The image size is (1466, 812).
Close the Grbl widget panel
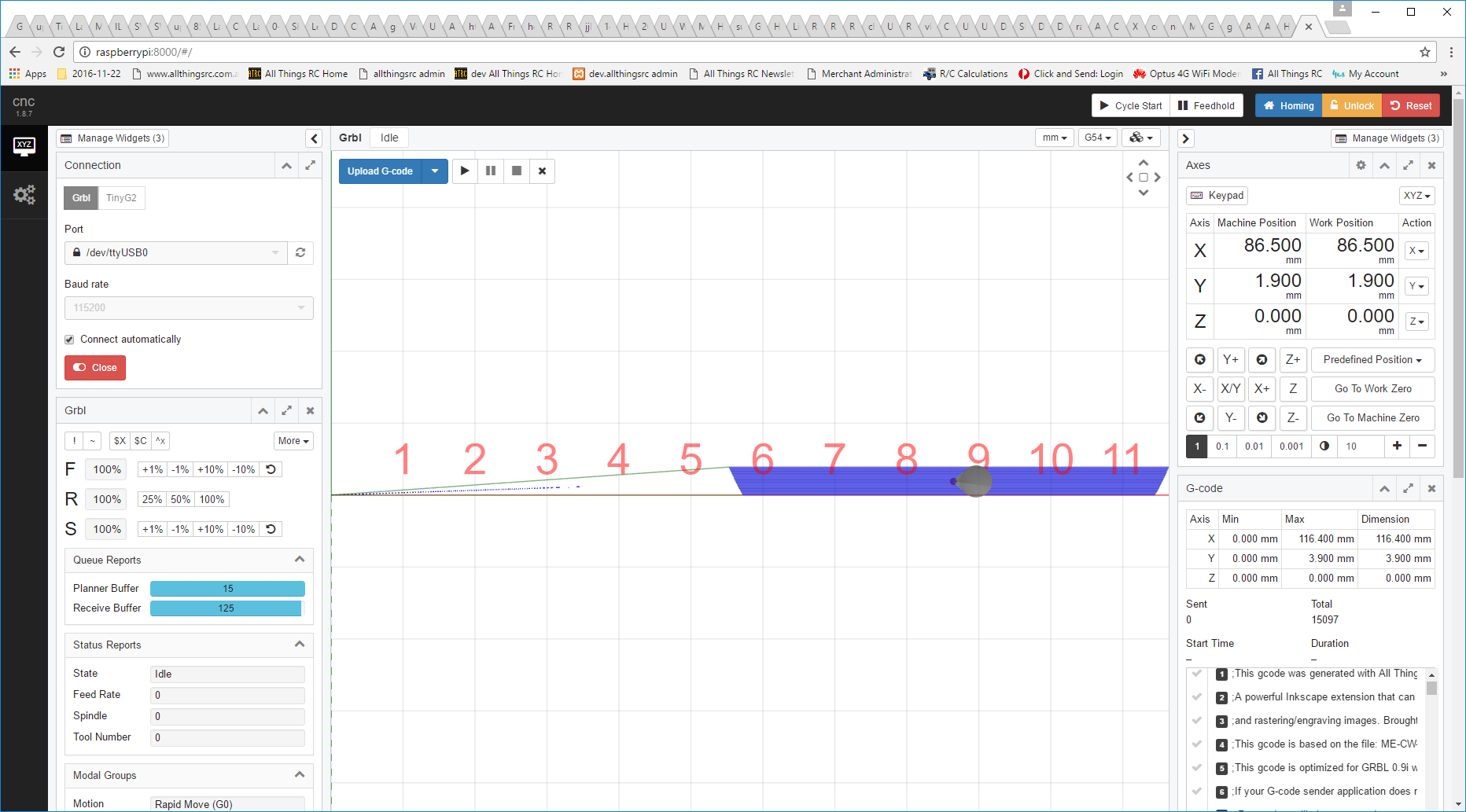[x=310, y=410]
